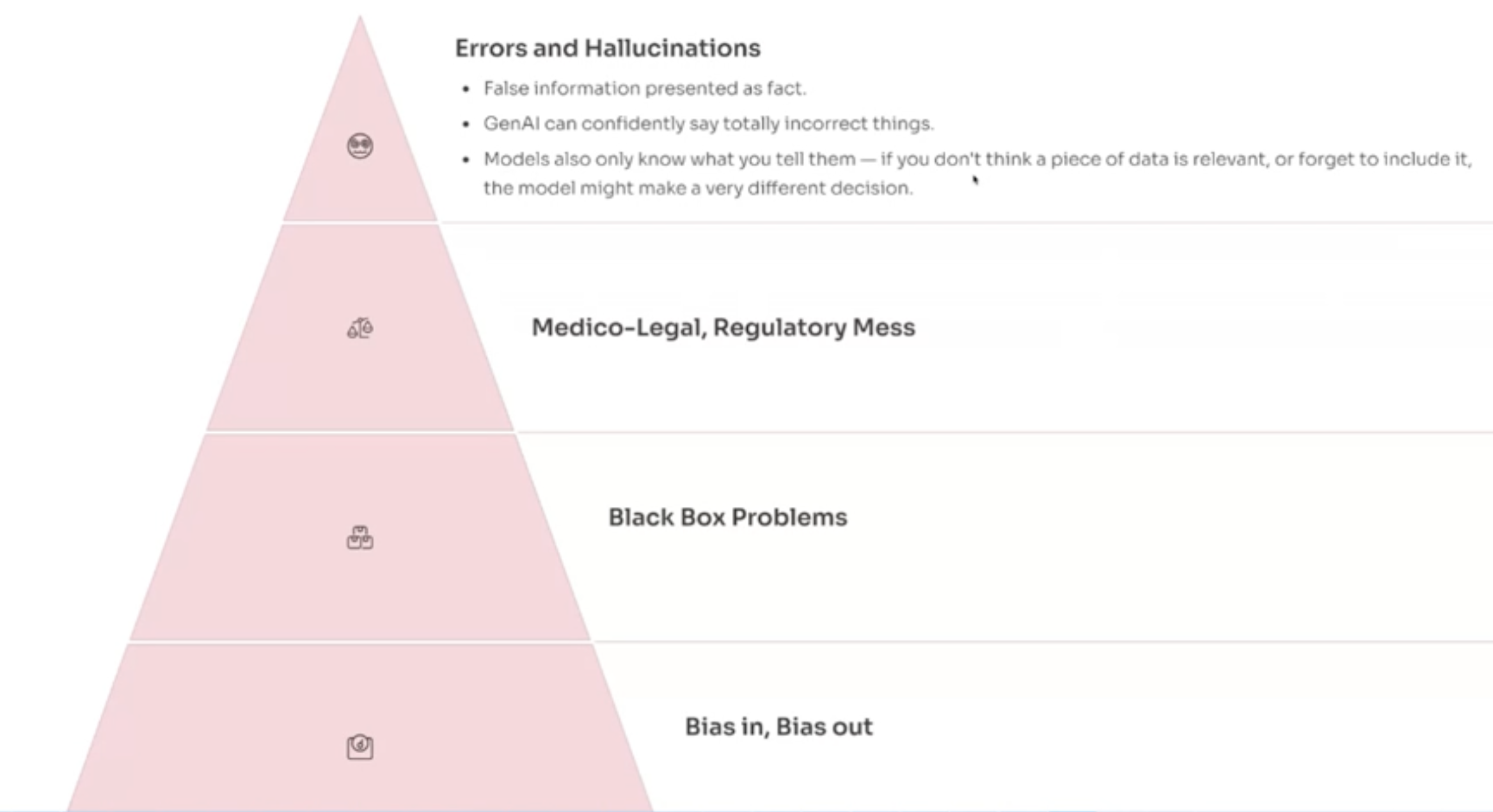
Task: Select the "False information presented as fact" bullet
Action: [644, 88]
